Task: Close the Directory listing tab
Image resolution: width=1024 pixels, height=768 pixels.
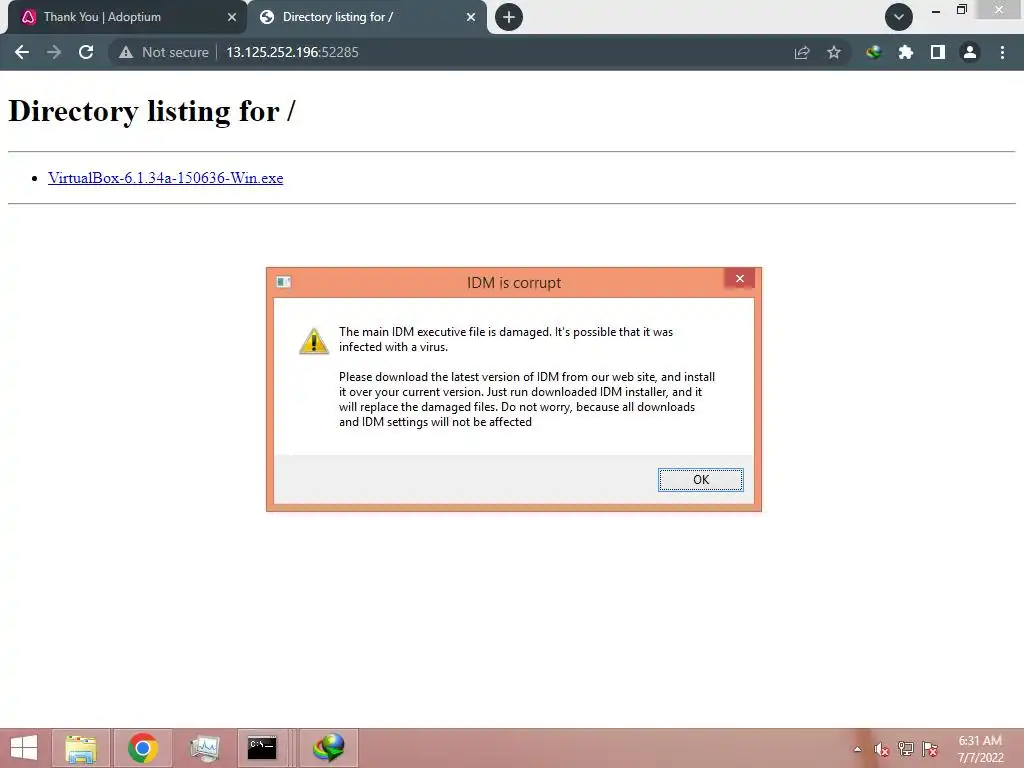Action: [x=471, y=17]
